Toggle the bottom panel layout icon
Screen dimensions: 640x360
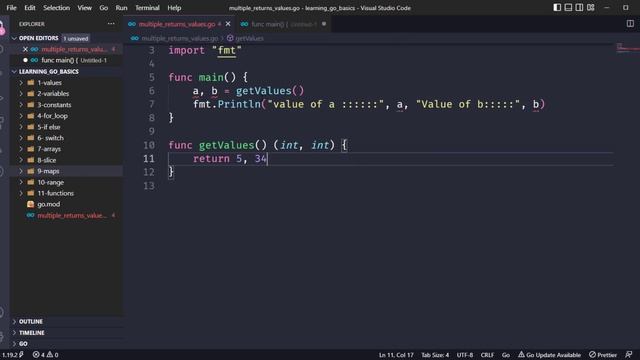[x=568, y=7]
